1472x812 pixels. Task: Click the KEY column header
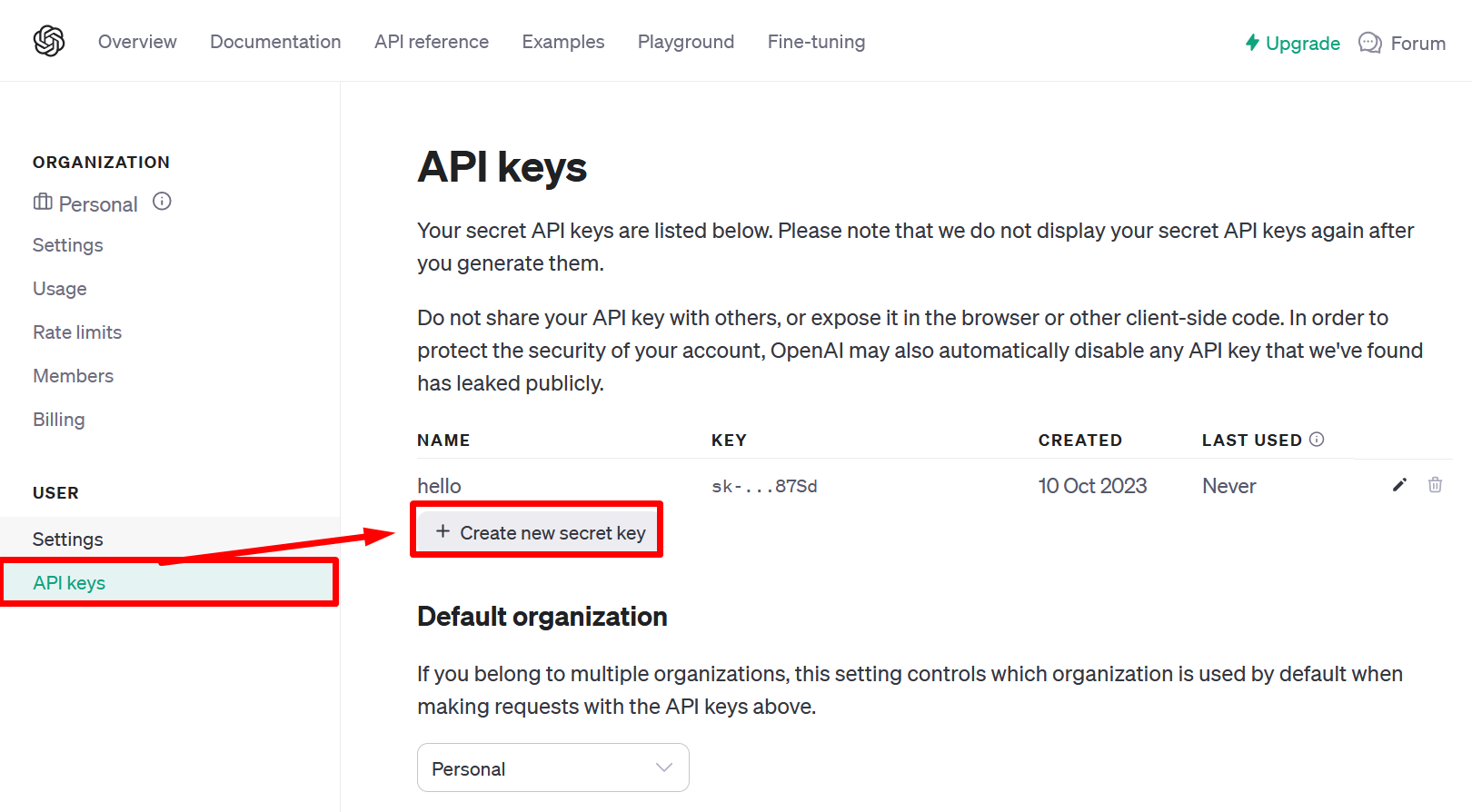729,441
